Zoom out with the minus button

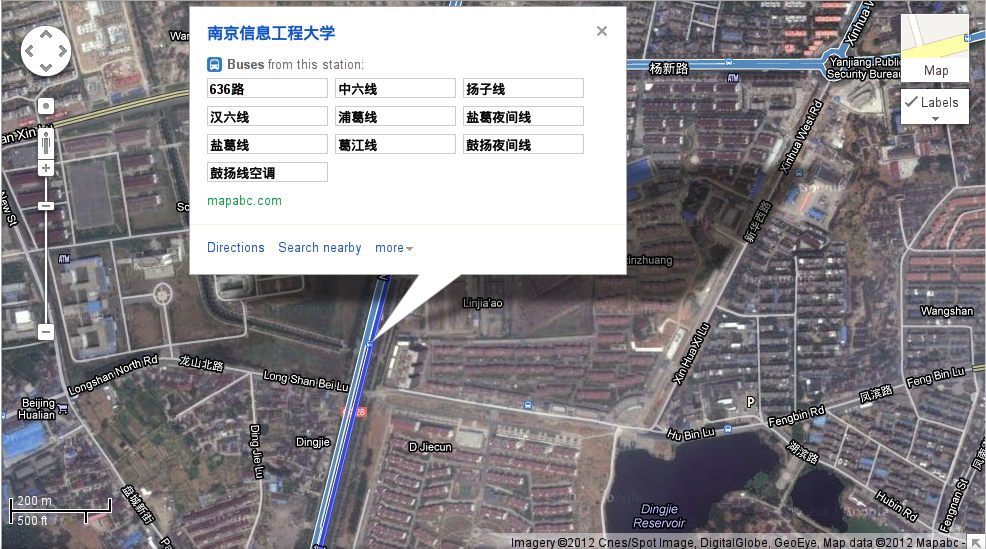pos(46,331)
